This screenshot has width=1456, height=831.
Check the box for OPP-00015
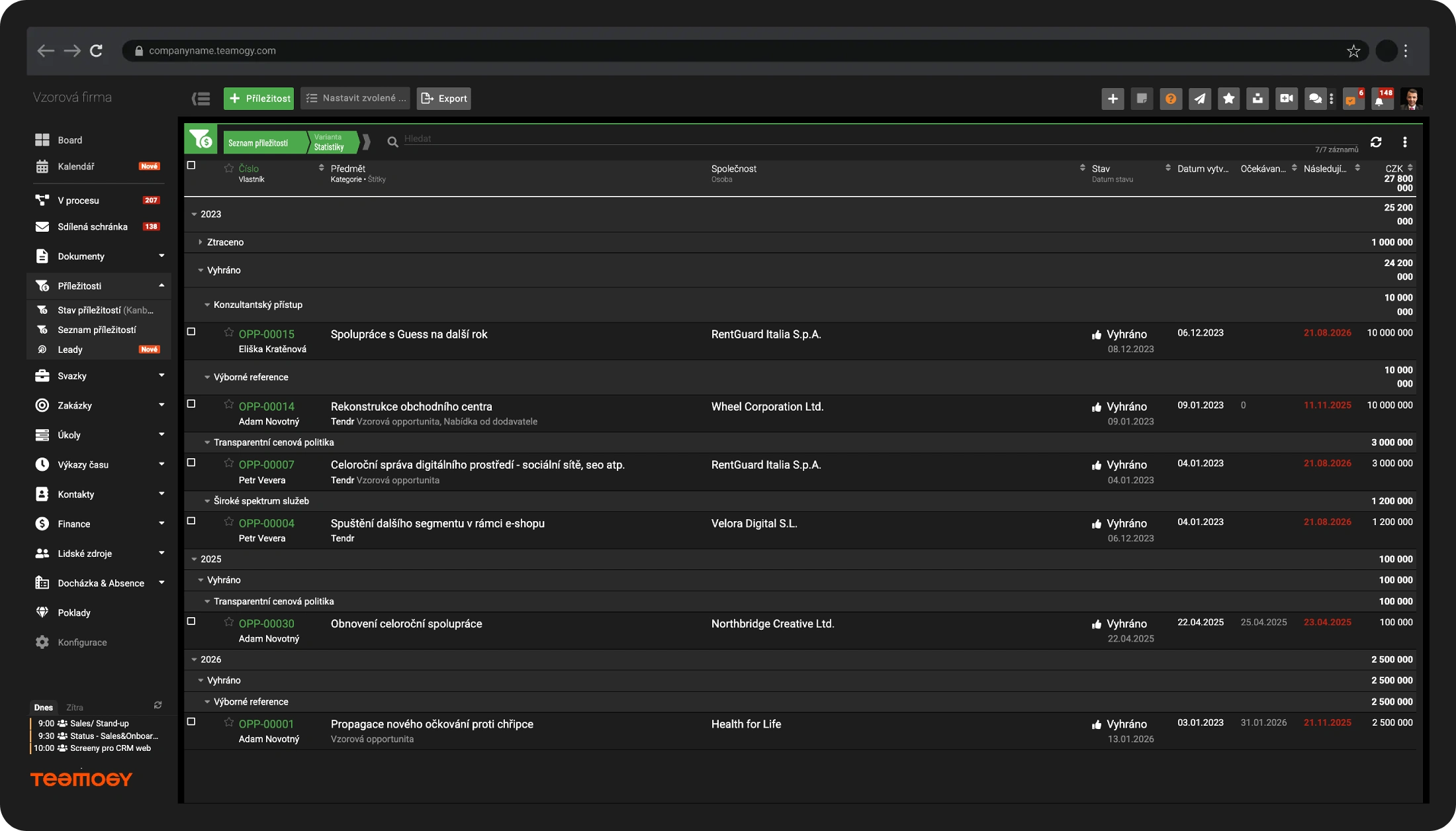[191, 332]
